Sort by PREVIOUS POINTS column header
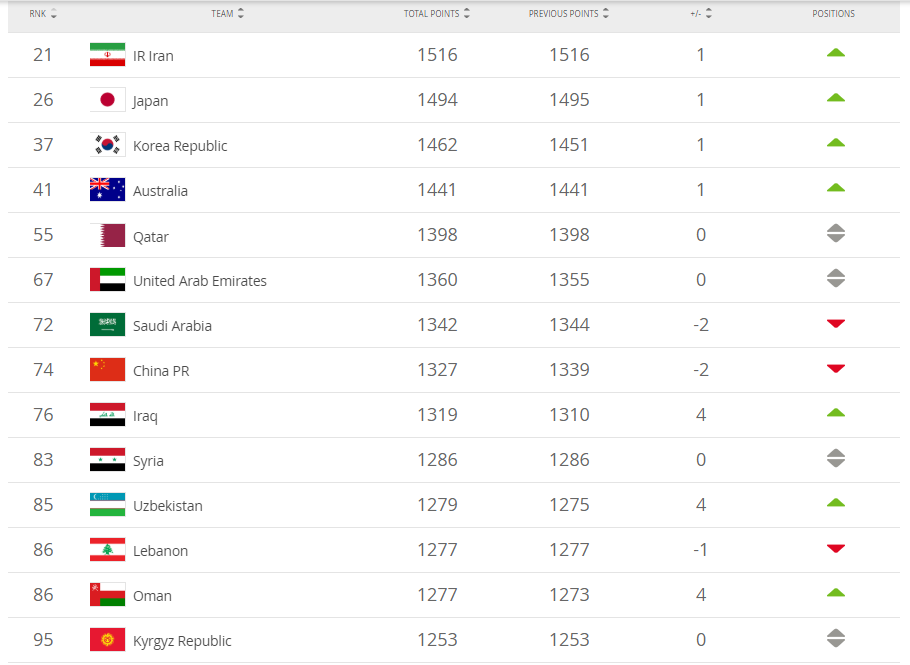910x665 pixels. [x=569, y=14]
